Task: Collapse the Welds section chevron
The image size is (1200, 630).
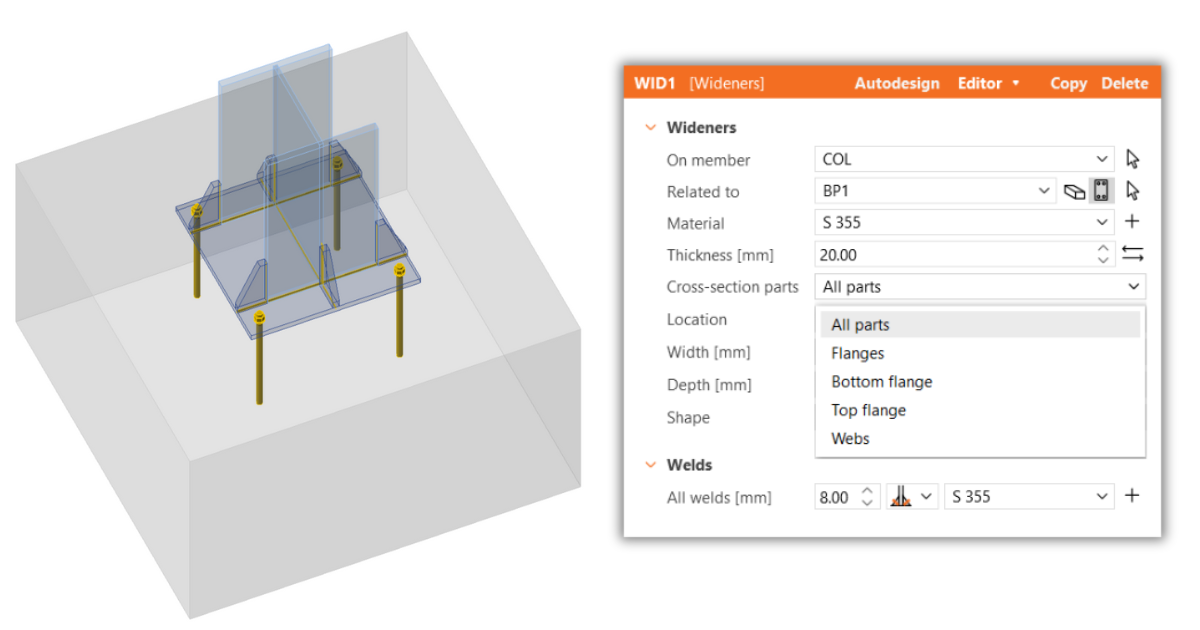Action: coord(650,465)
